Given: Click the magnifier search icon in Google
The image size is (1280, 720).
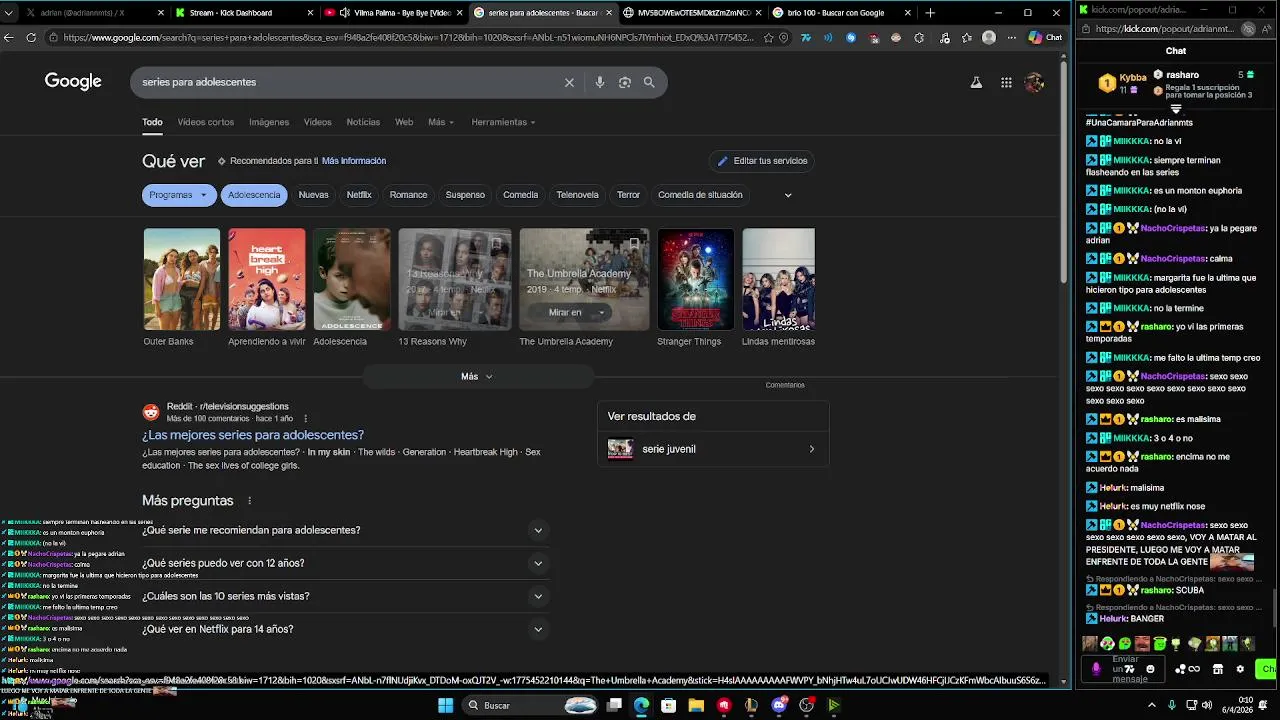Looking at the screenshot, I should point(649,82).
